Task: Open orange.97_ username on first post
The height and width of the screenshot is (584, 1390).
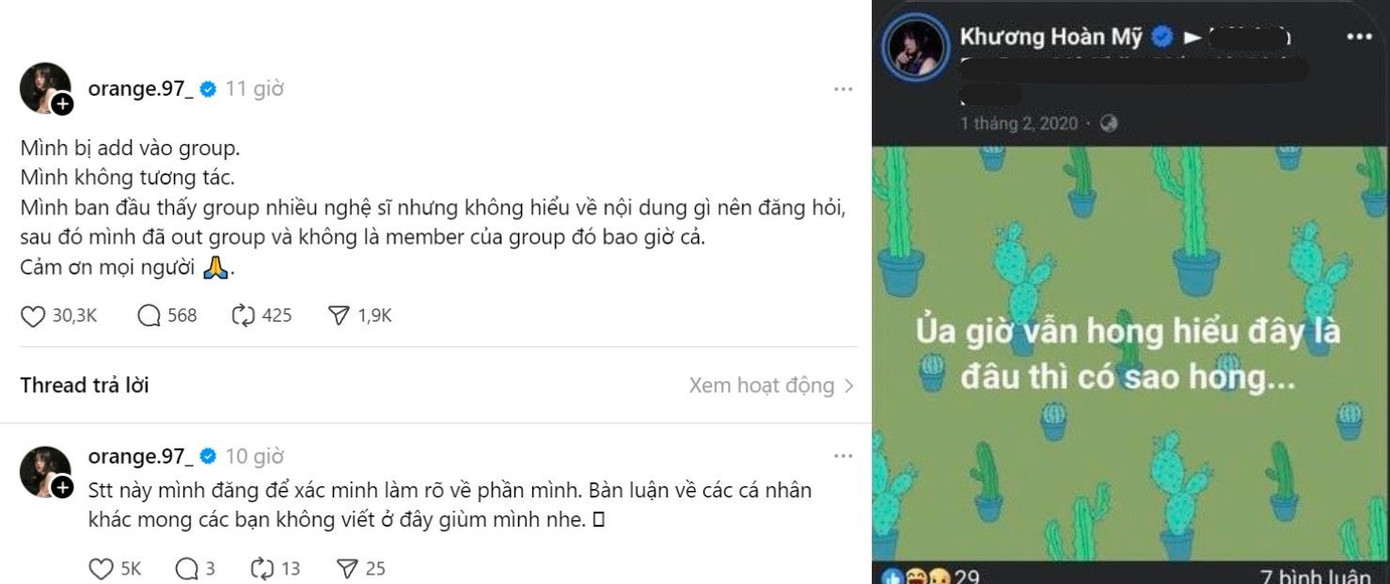Action: point(141,89)
